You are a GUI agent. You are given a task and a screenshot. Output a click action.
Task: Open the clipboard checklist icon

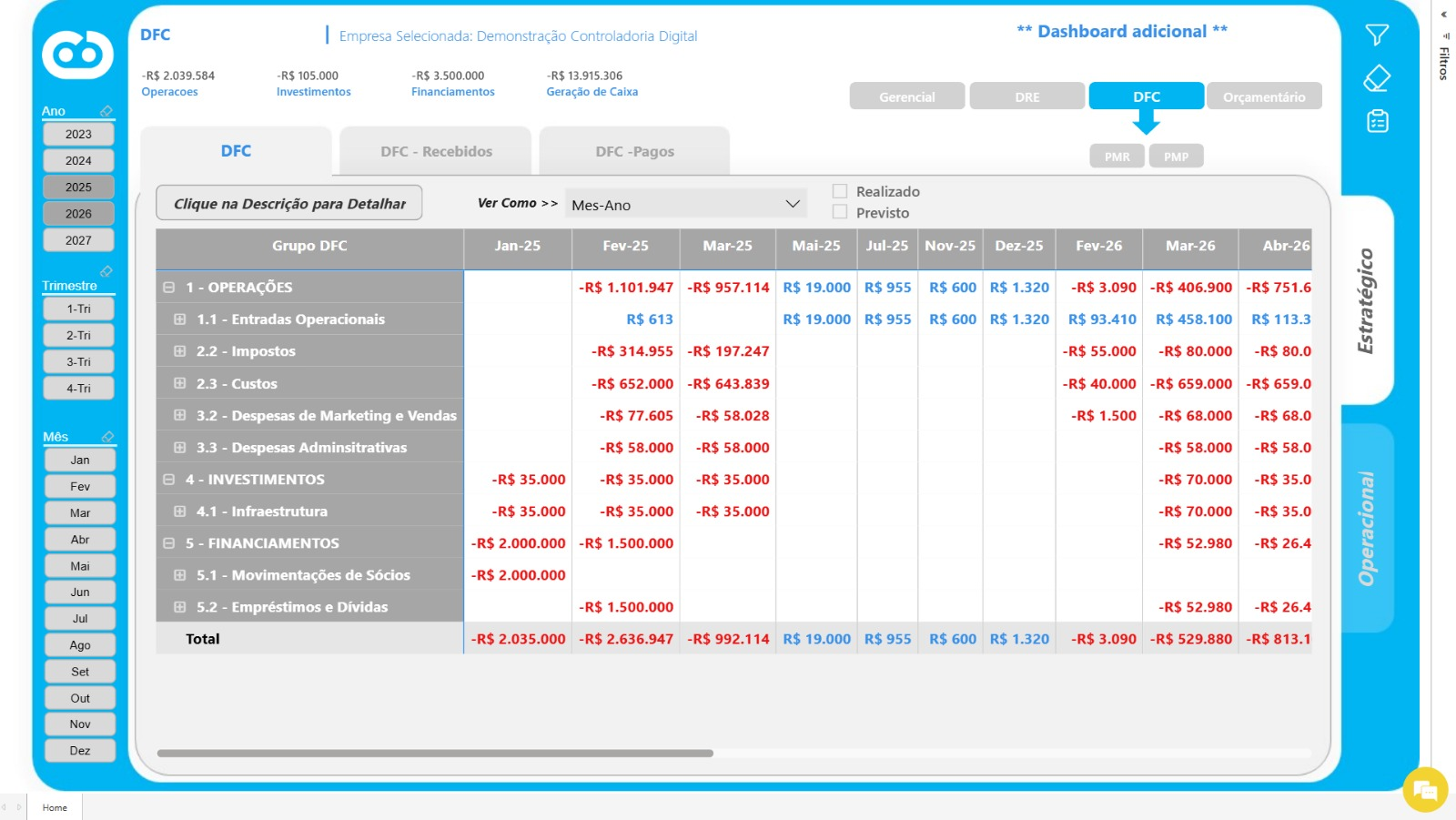[x=1378, y=121]
